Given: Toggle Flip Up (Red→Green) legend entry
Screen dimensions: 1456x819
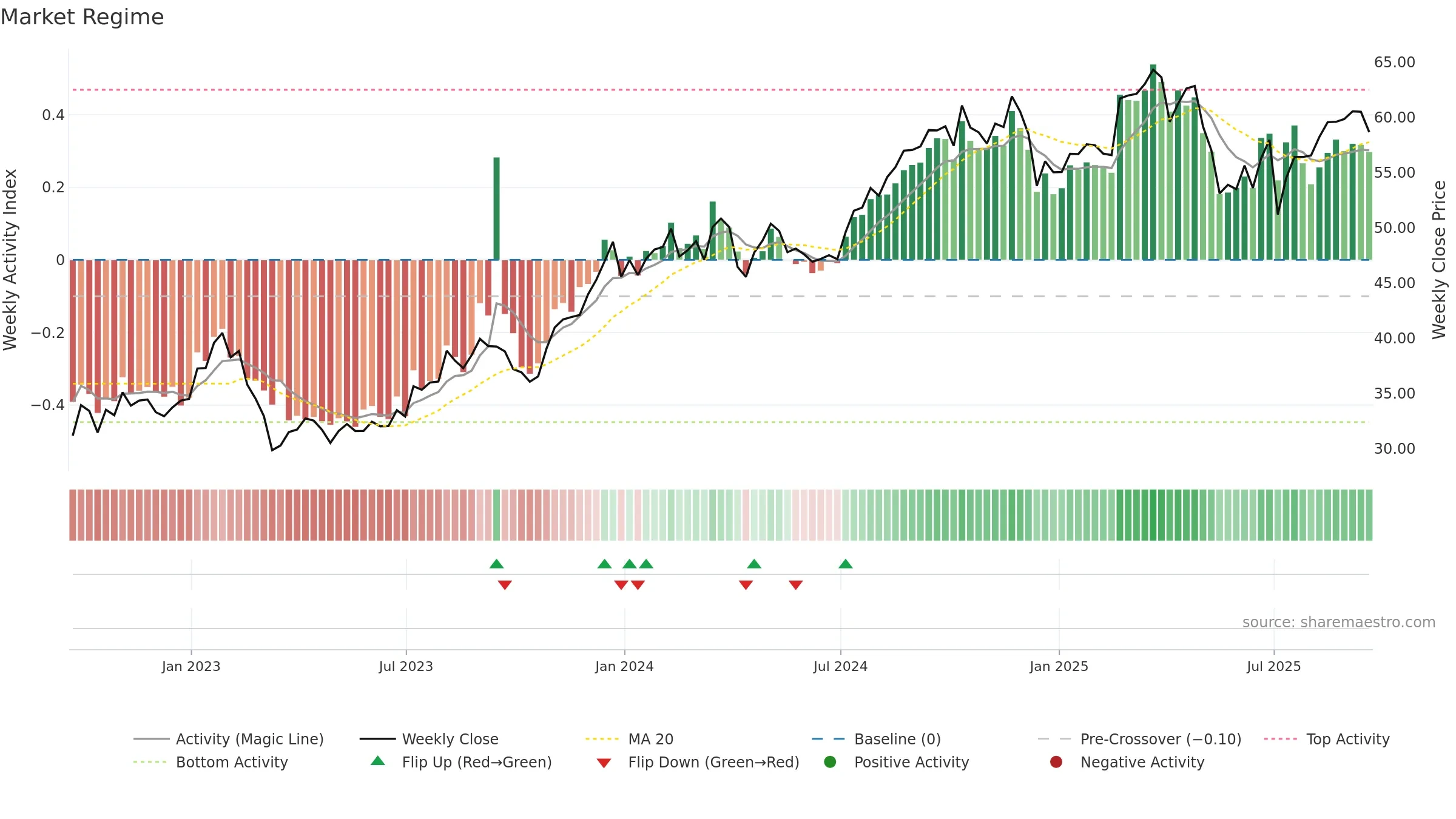Looking at the screenshot, I should 461,762.
